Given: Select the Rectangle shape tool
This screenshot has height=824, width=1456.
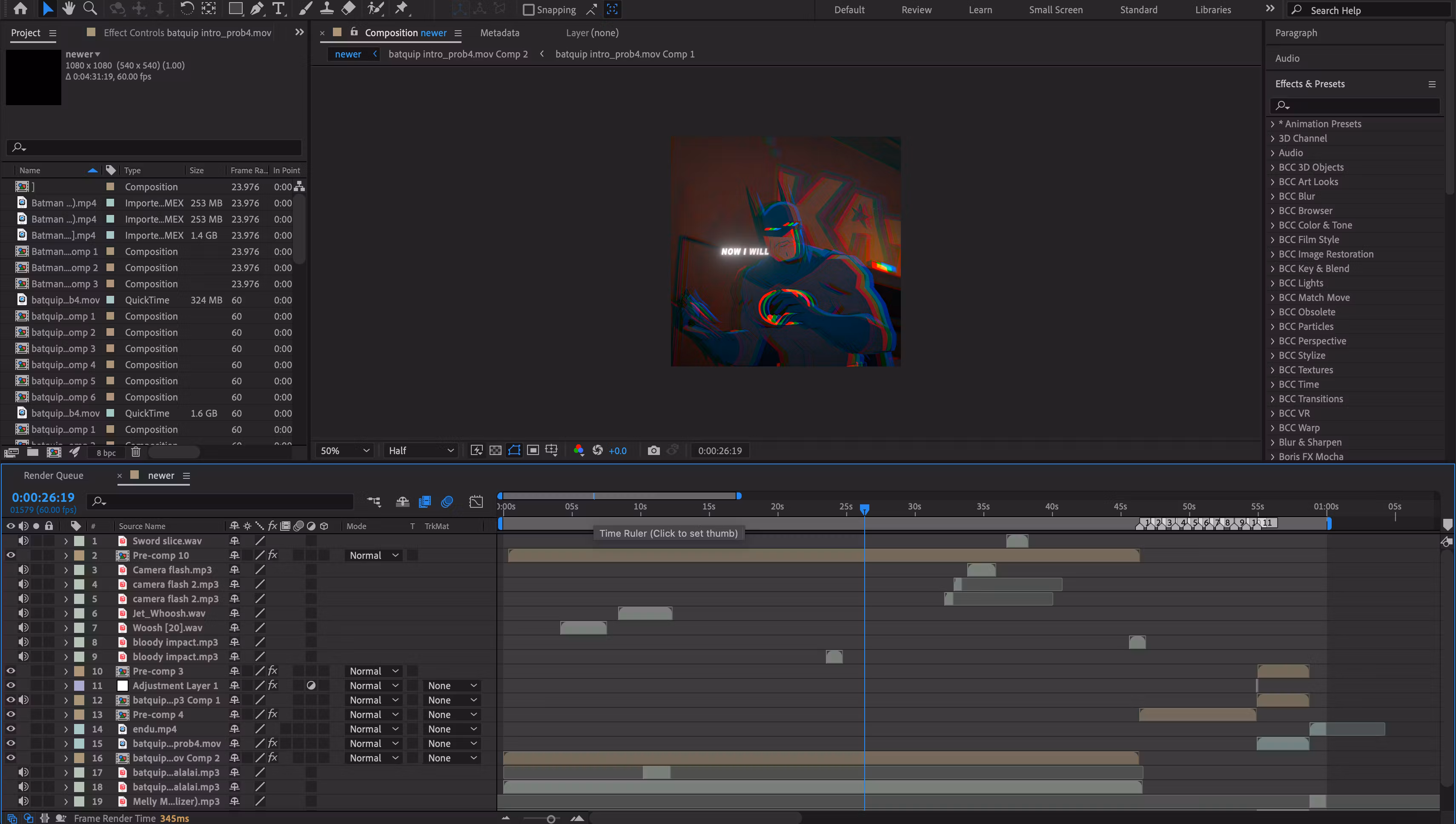Looking at the screenshot, I should [x=235, y=9].
